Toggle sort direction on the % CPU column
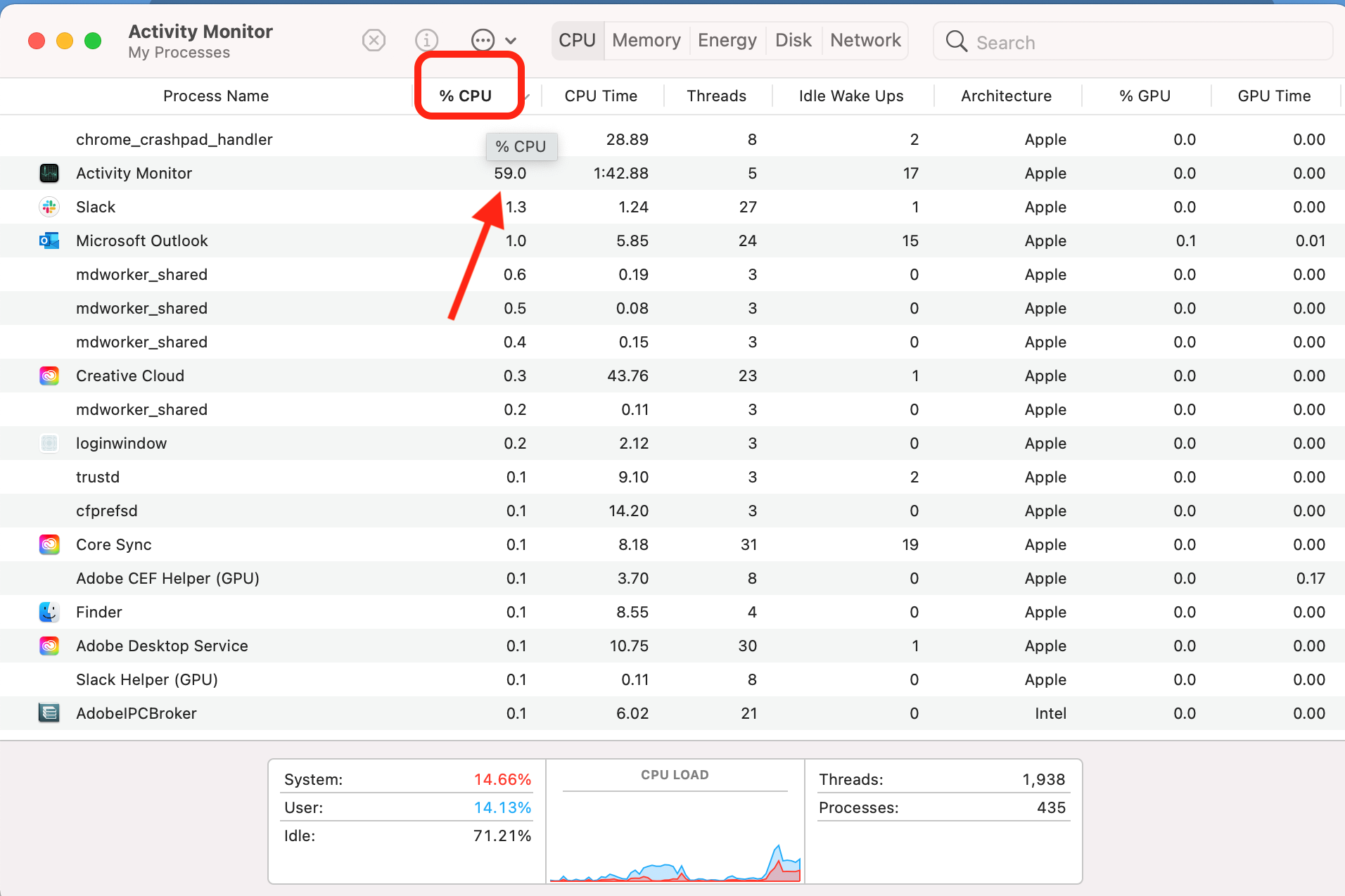Image resolution: width=1345 pixels, height=896 pixels. (x=467, y=96)
